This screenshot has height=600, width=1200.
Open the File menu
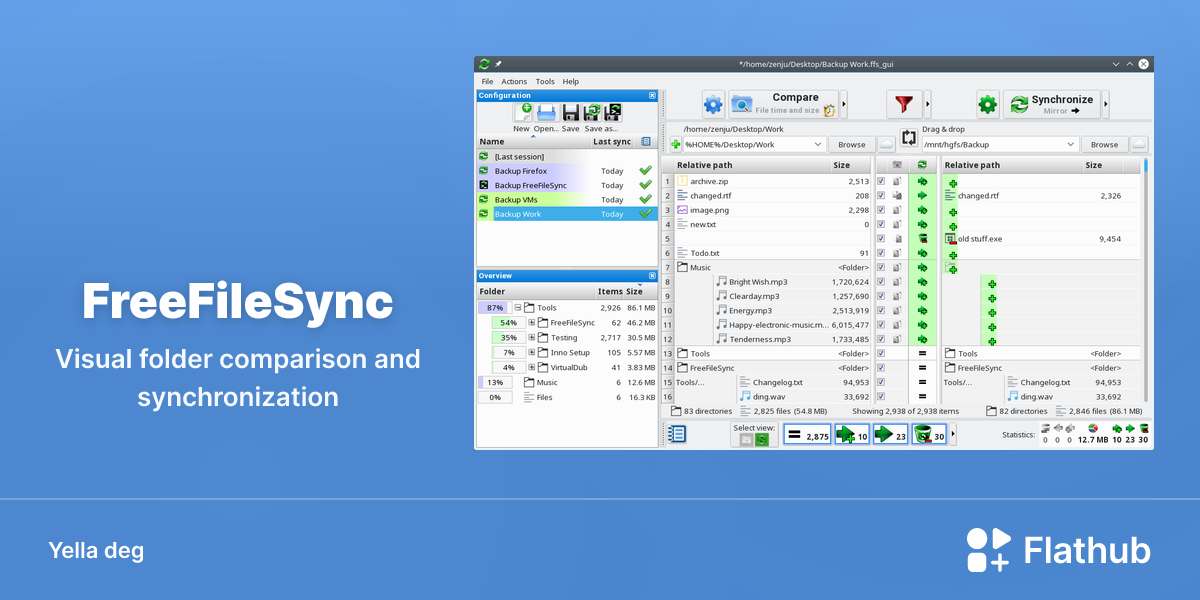tap(487, 81)
